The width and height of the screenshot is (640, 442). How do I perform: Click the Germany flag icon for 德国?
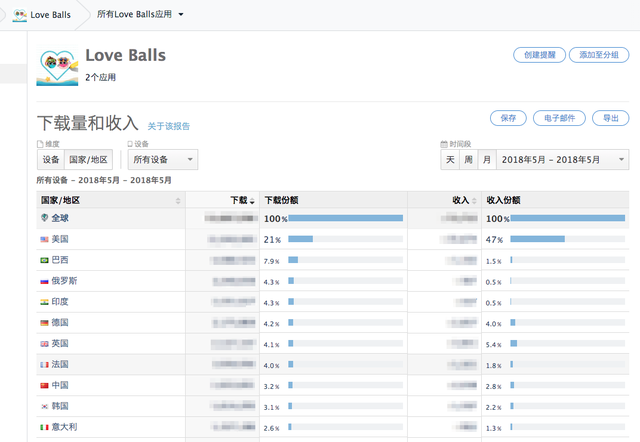44,323
